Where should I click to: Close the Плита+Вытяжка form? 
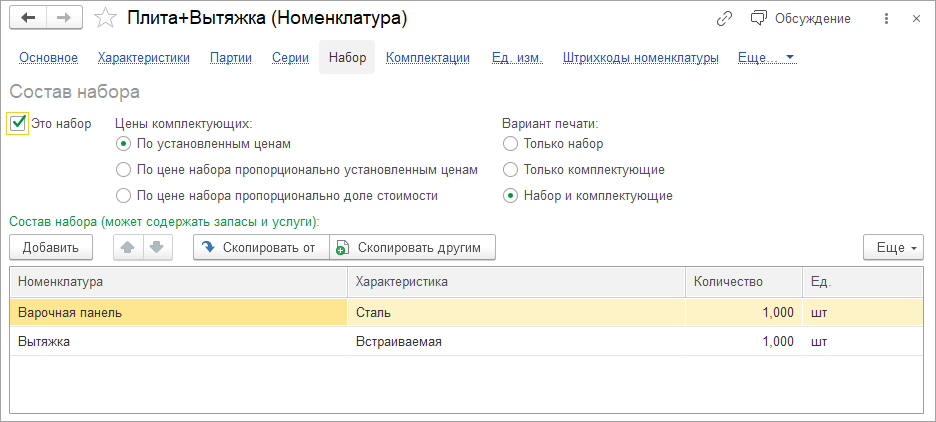pyautogui.click(x=916, y=19)
